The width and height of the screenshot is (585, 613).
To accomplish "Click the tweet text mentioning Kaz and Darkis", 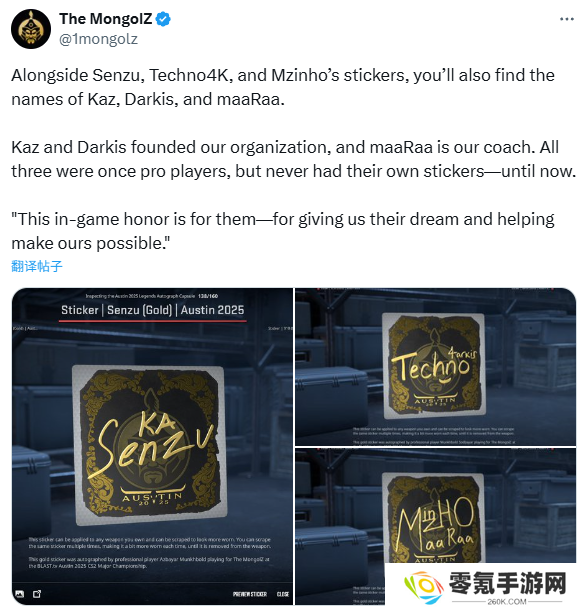I will (293, 159).
